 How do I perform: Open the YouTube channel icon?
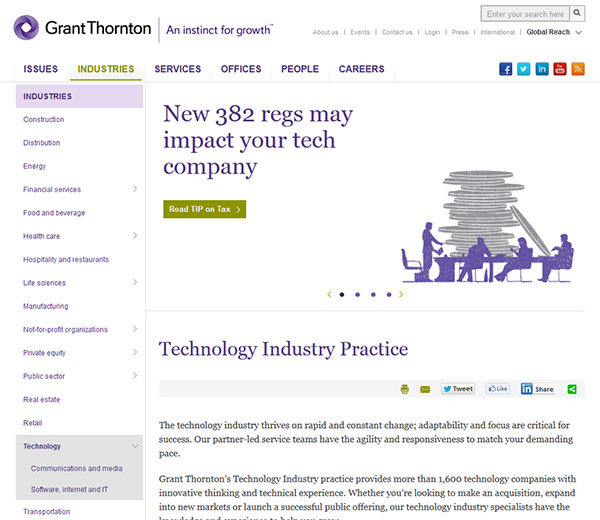click(560, 69)
